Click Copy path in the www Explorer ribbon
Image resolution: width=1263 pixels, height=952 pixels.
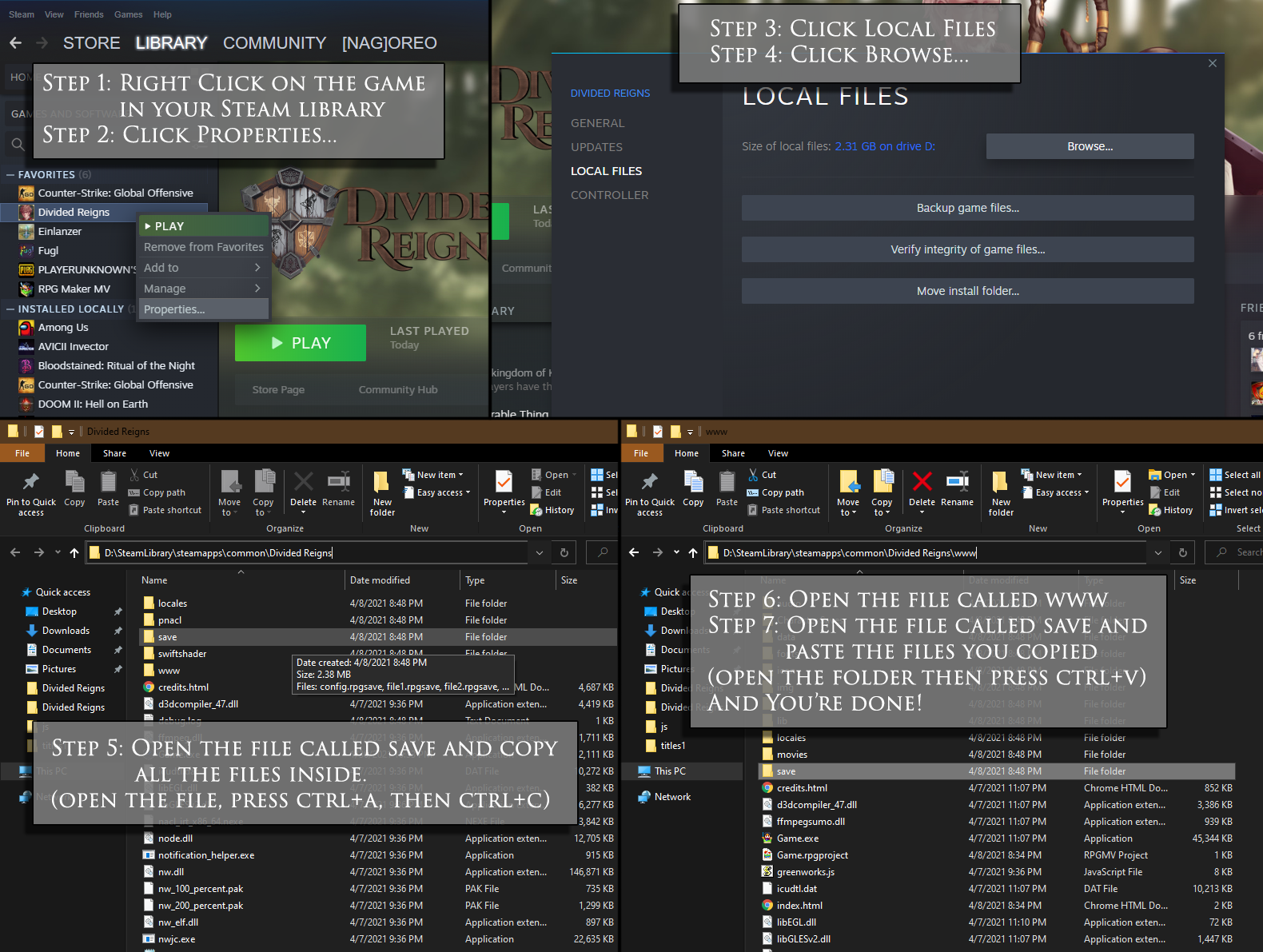point(775,492)
